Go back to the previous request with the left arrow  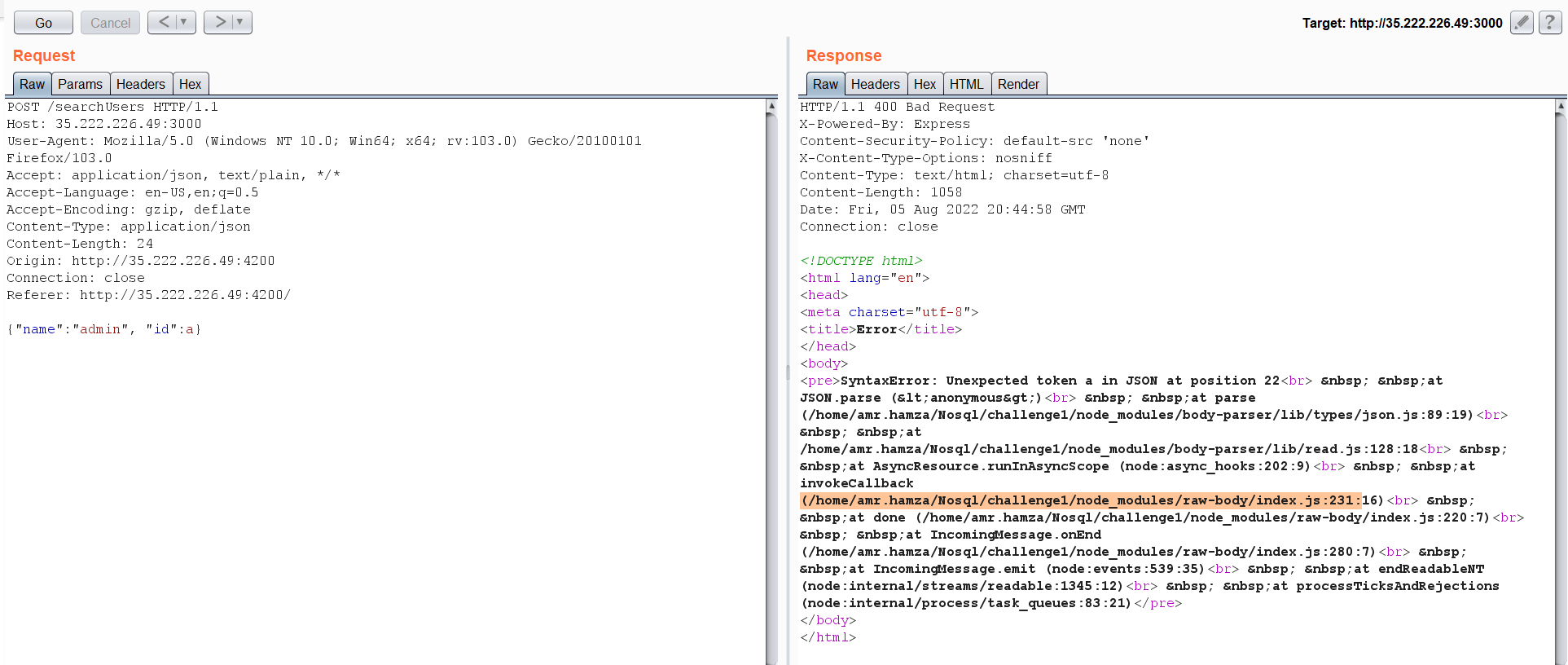164,22
